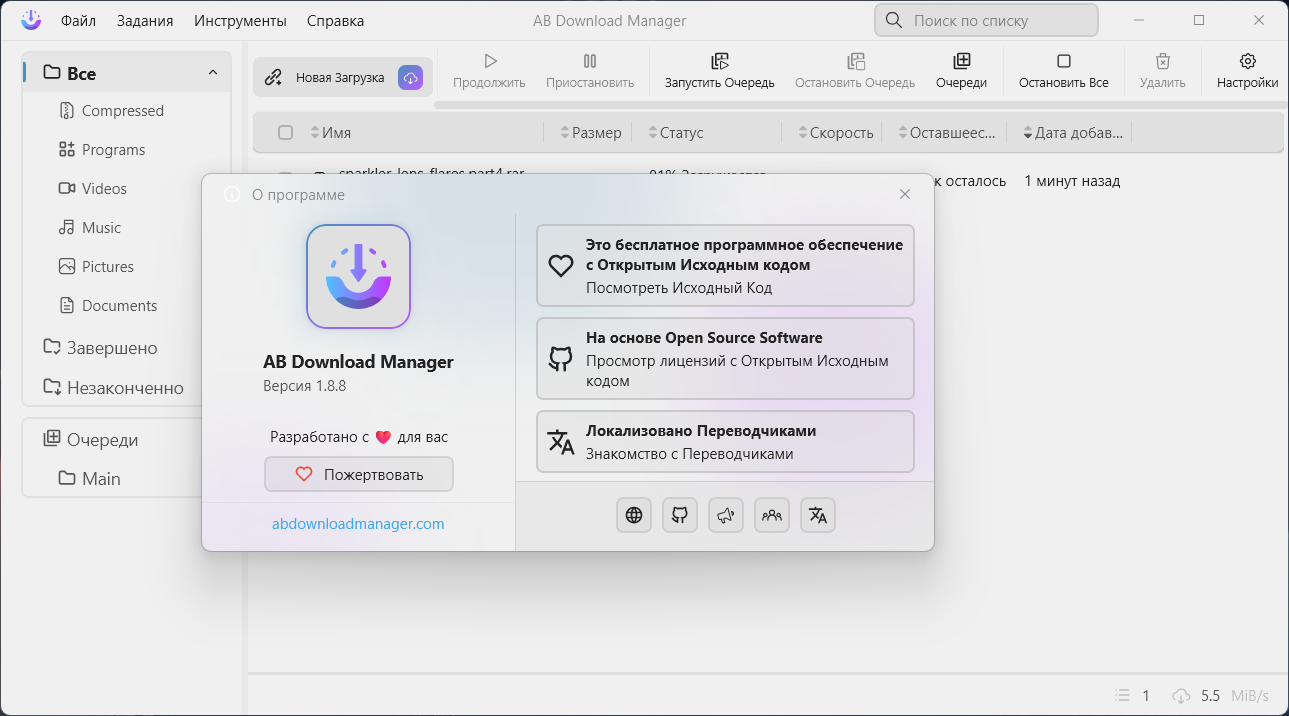Open the Файл menu
The width and height of the screenshot is (1289, 716).
point(78,21)
